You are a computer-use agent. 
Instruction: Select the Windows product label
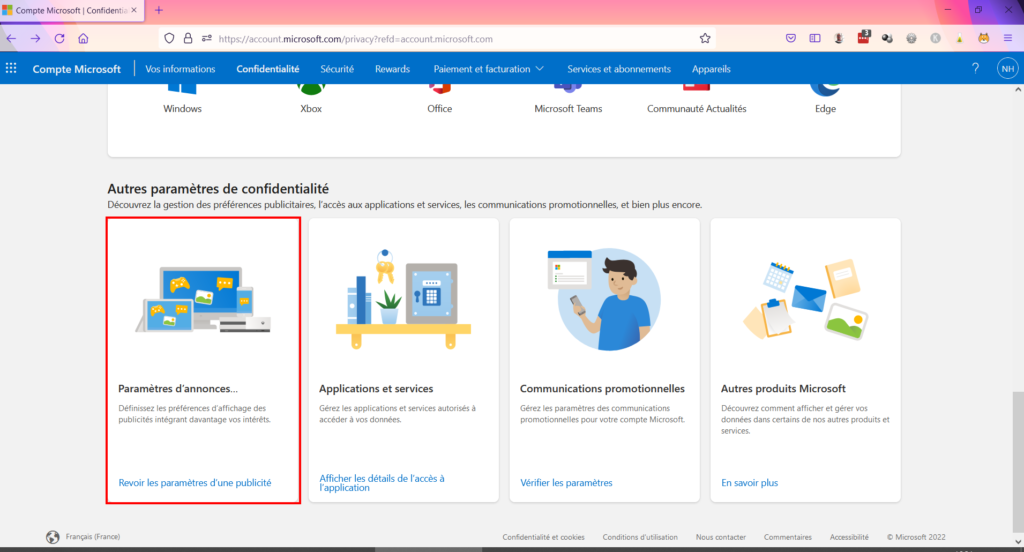(x=182, y=108)
